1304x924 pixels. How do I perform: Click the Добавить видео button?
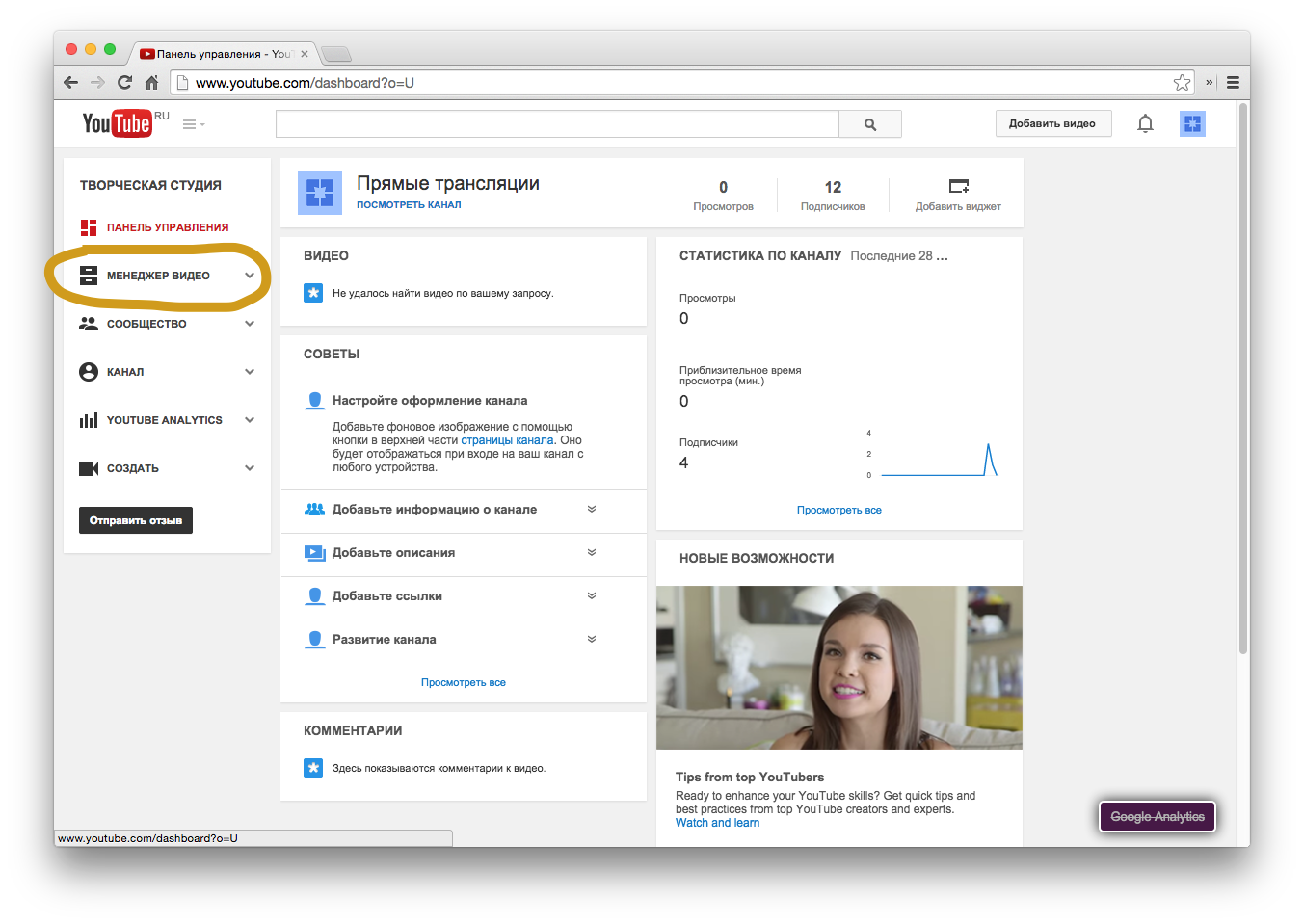coord(1052,123)
